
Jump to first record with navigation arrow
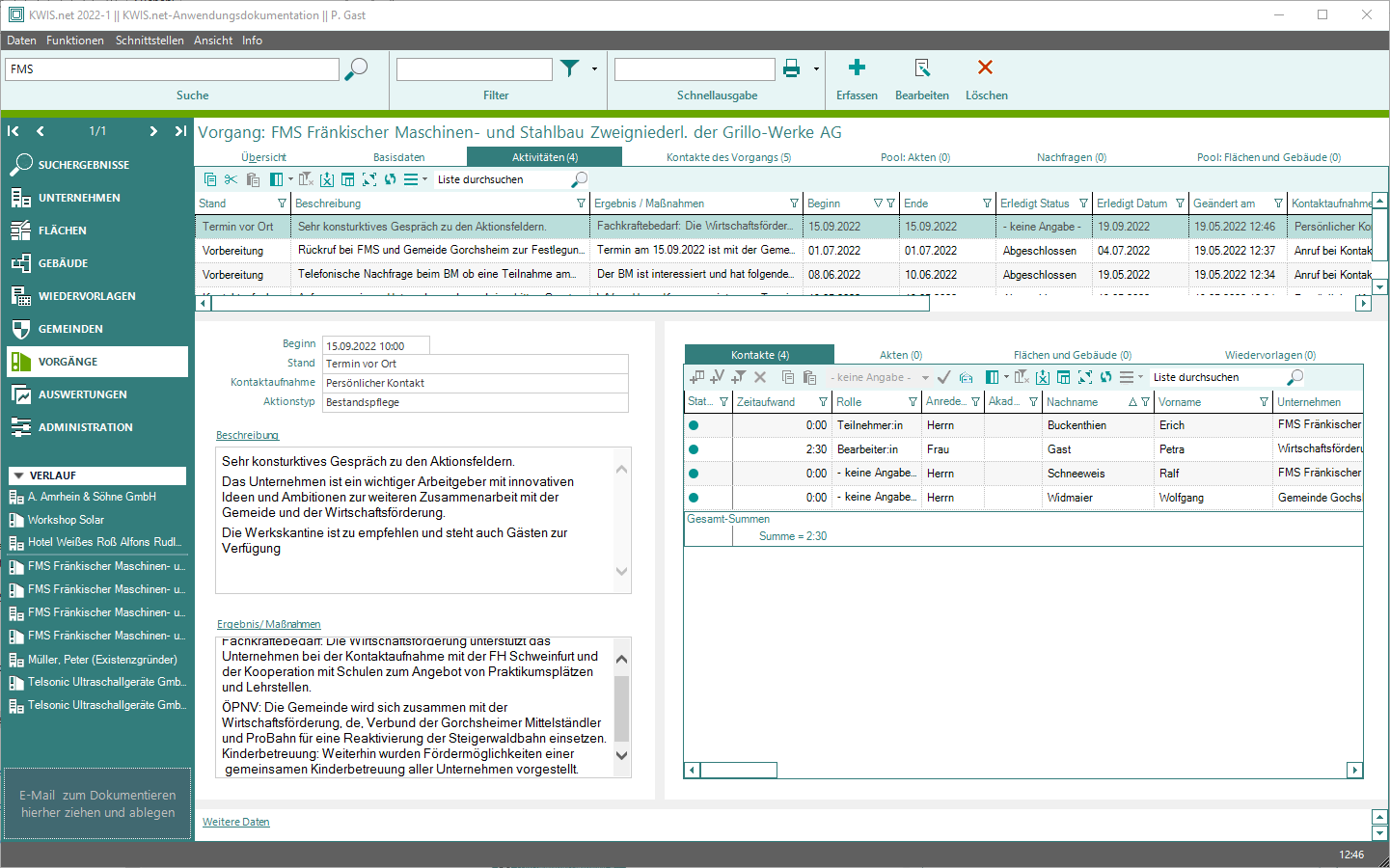coord(14,131)
